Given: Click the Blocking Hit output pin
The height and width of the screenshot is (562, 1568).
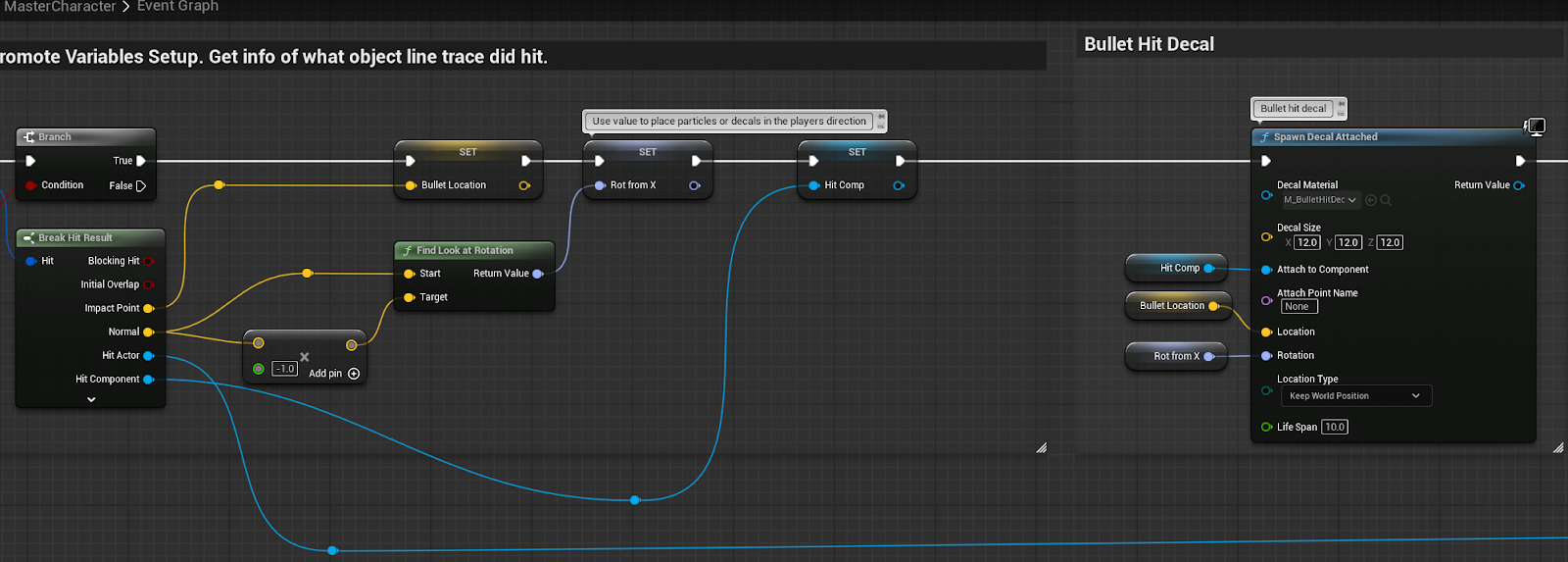Looking at the screenshot, I should coord(149,261).
